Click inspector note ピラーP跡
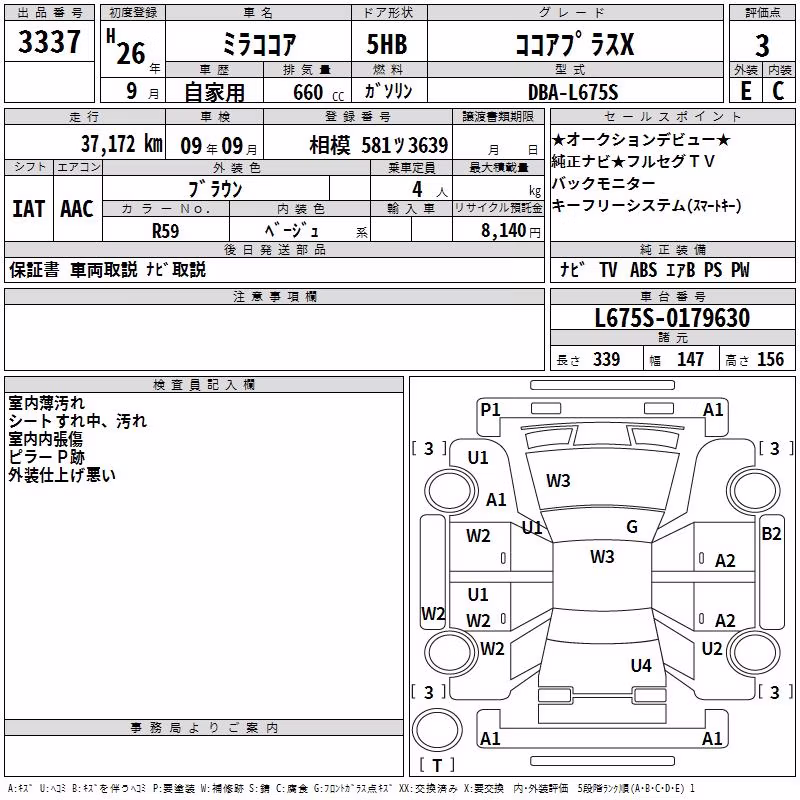 pos(46,457)
